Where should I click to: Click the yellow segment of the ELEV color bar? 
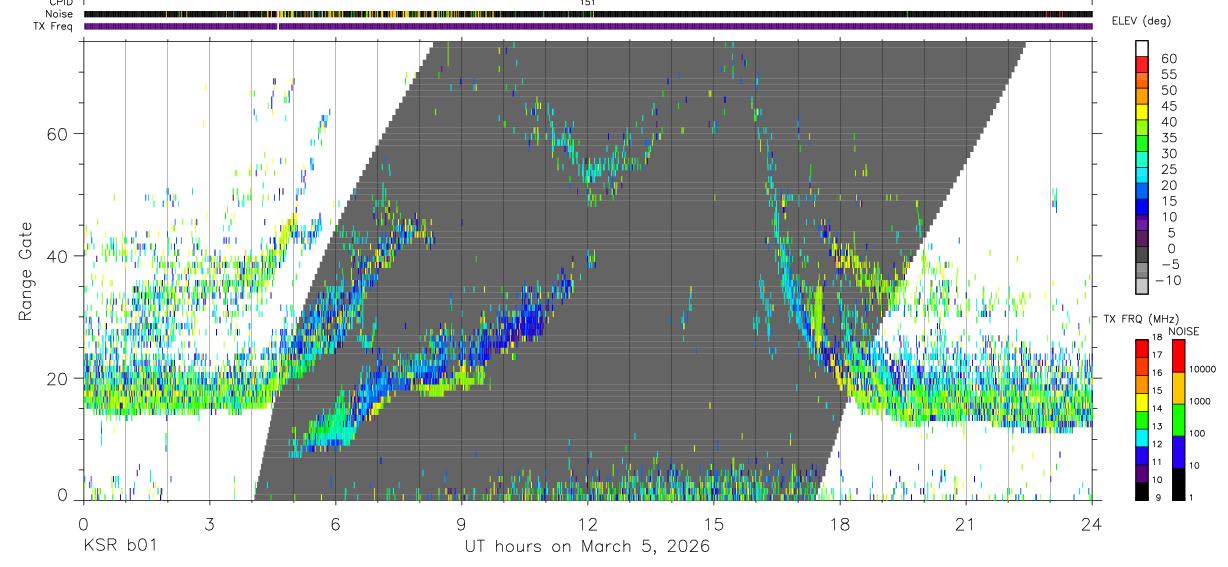click(x=1141, y=111)
